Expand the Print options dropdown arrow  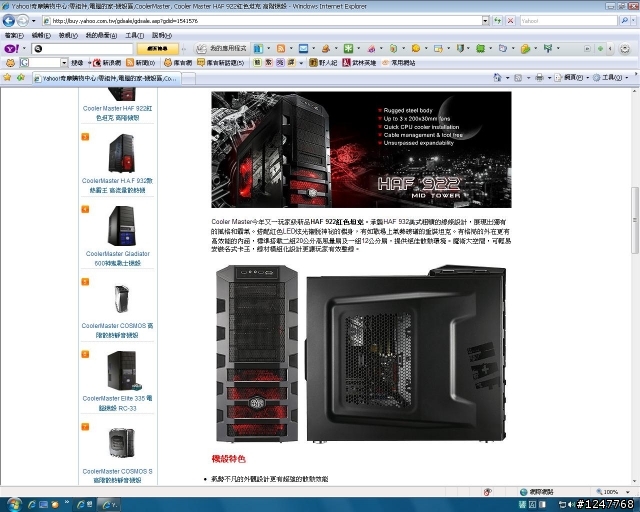[549, 78]
